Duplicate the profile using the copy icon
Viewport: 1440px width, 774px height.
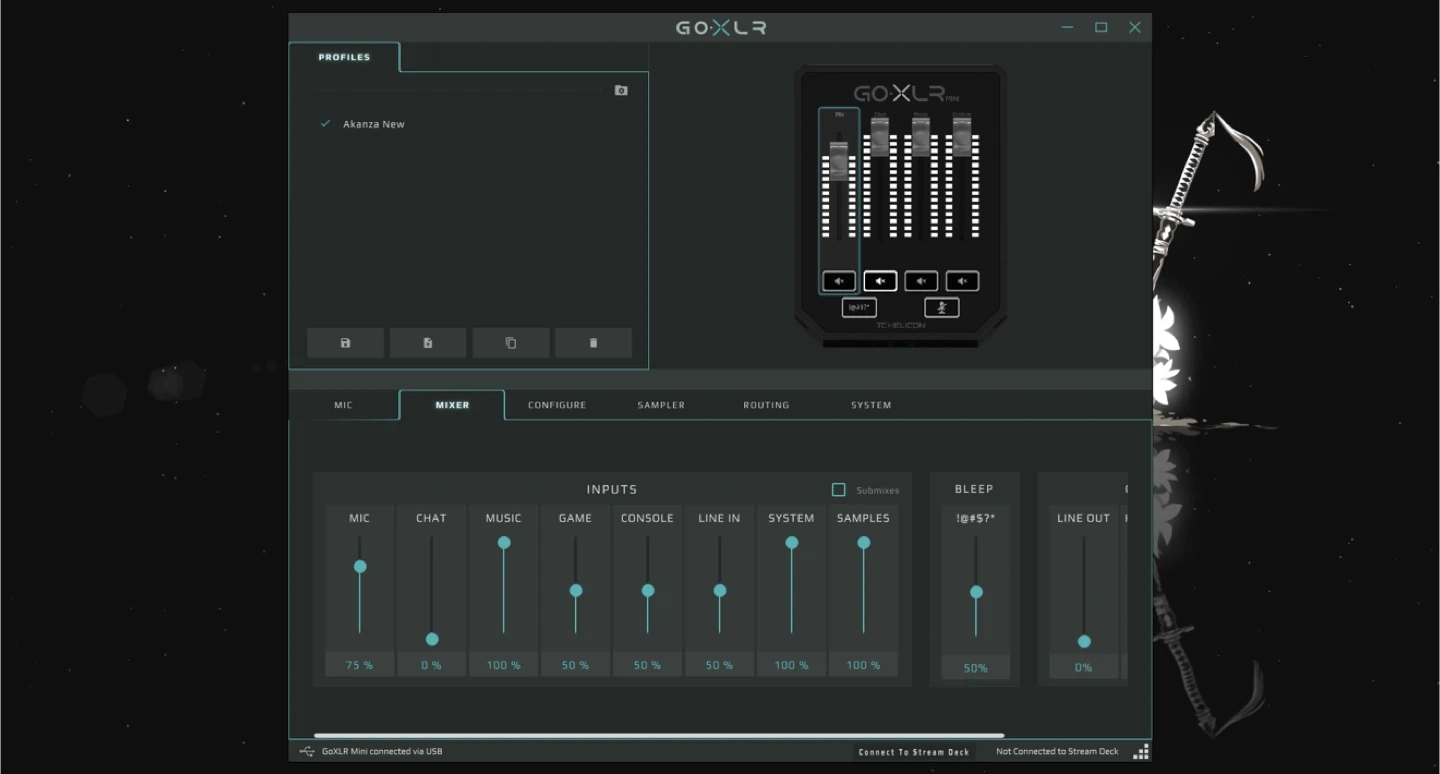click(x=511, y=343)
